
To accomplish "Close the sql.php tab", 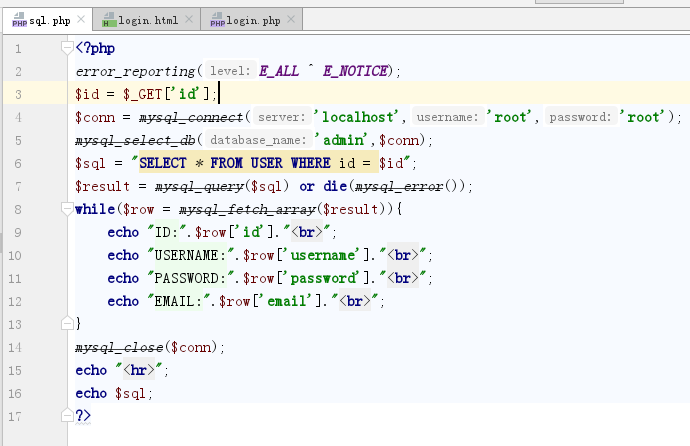I will pyautogui.click(x=81, y=19).
